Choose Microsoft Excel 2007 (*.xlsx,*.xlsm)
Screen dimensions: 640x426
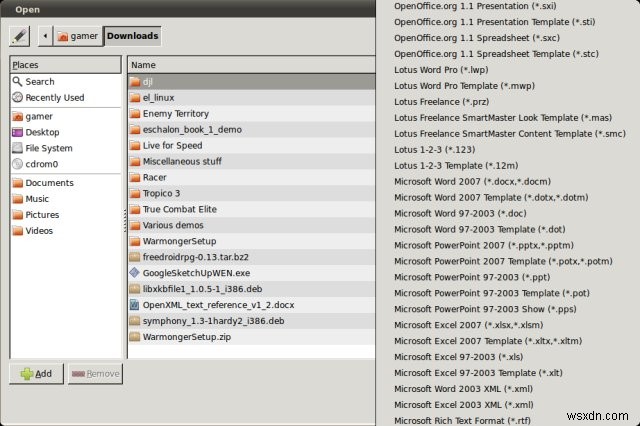point(469,324)
